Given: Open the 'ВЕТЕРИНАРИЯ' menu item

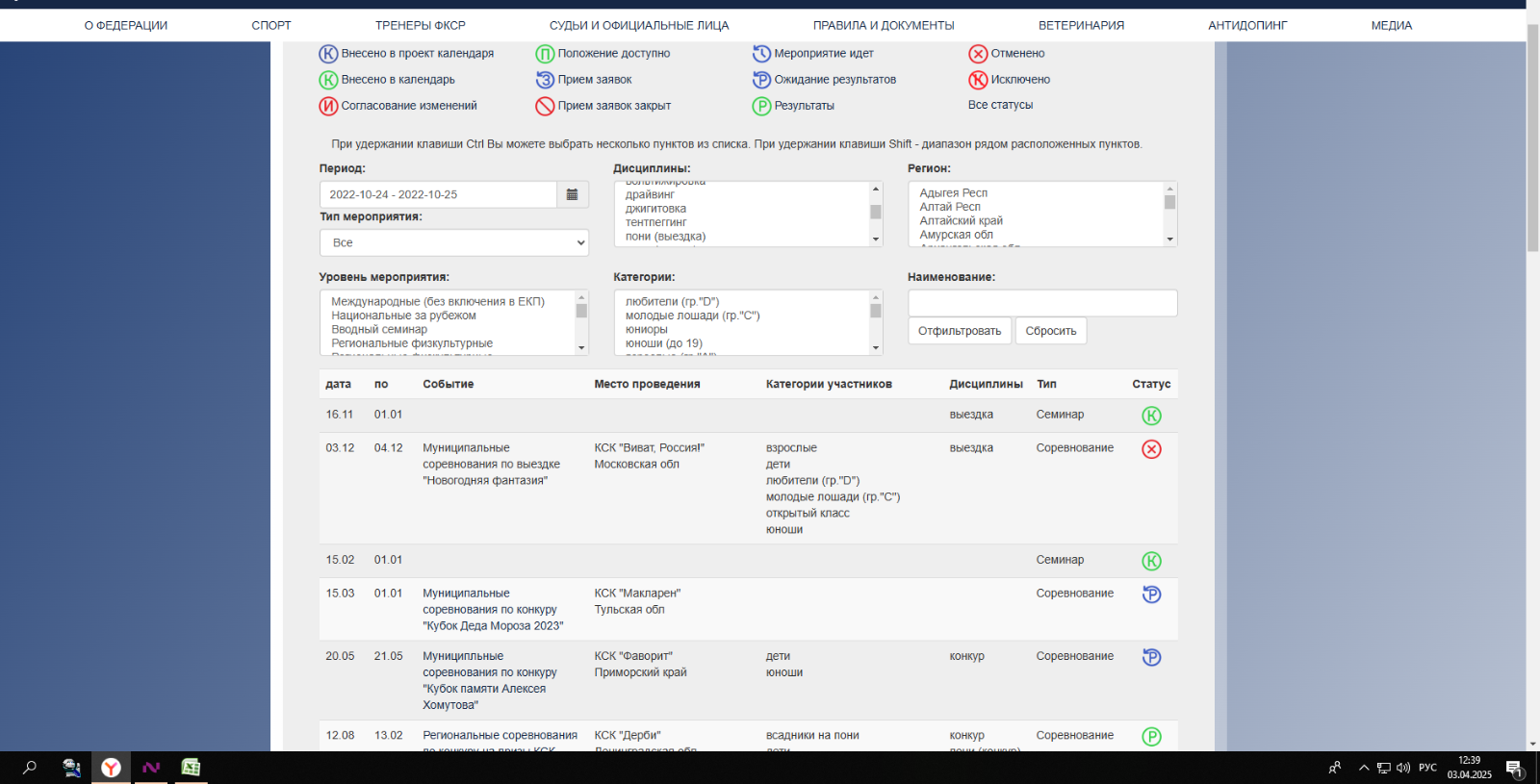Looking at the screenshot, I should pyautogui.click(x=1081, y=26).
